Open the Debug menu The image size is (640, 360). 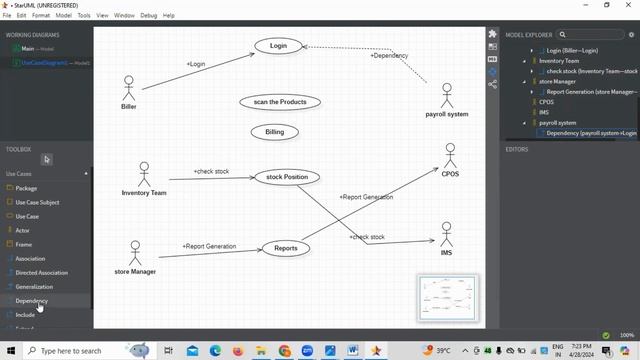click(149, 16)
